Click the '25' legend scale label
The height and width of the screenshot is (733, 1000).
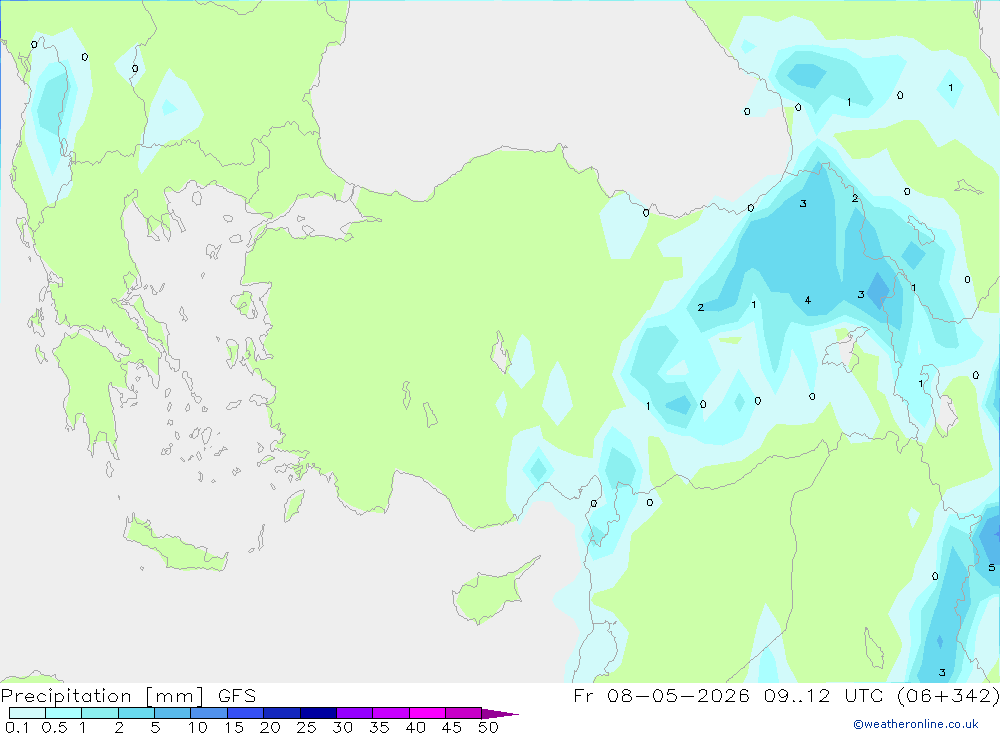pyautogui.click(x=306, y=727)
